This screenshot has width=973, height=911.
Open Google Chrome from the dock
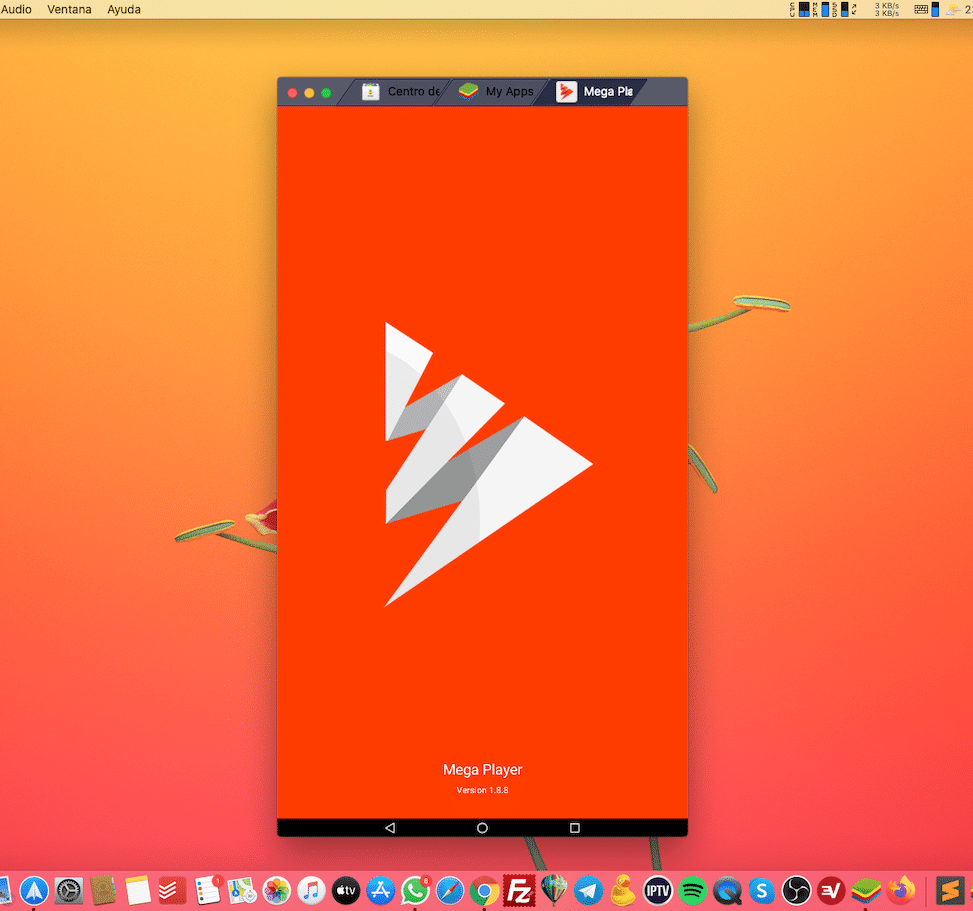(x=485, y=889)
